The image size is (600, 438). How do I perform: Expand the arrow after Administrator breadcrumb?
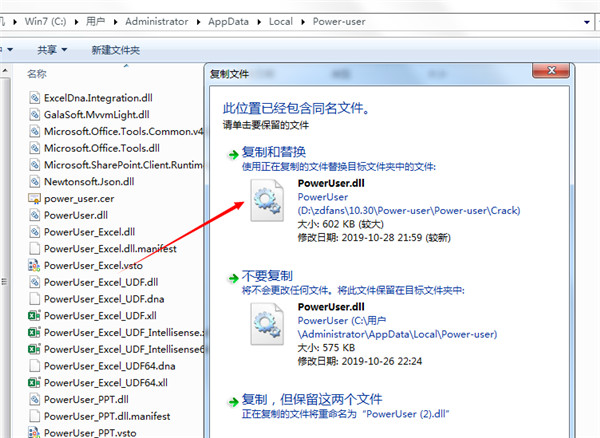tap(199, 22)
